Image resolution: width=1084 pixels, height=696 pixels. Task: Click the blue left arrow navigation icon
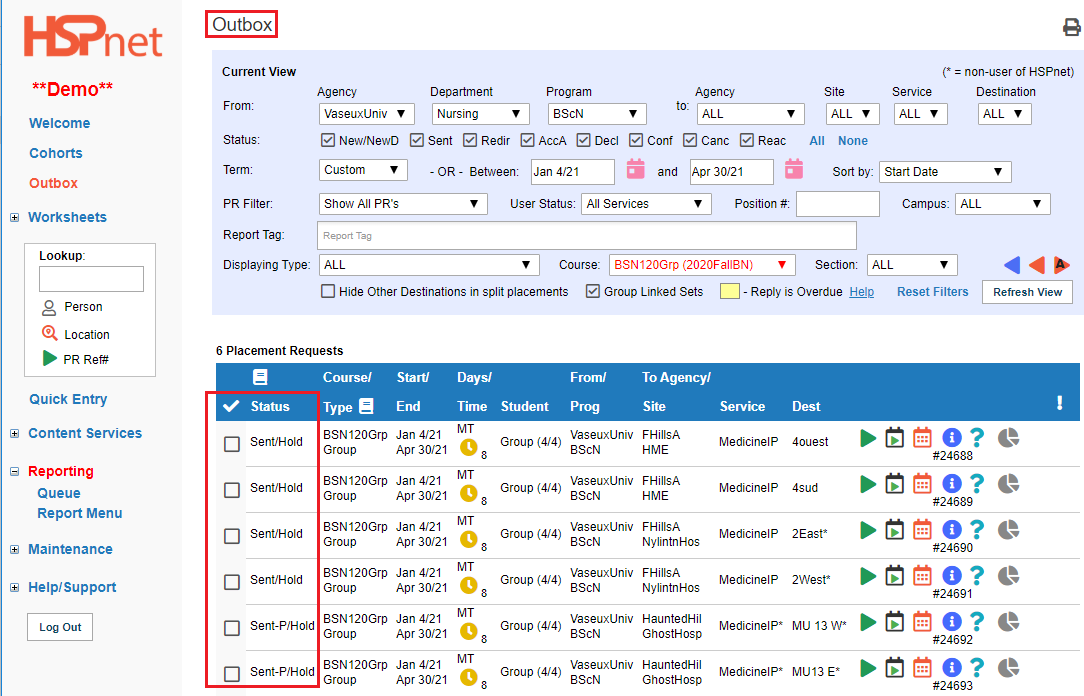coord(1012,265)
